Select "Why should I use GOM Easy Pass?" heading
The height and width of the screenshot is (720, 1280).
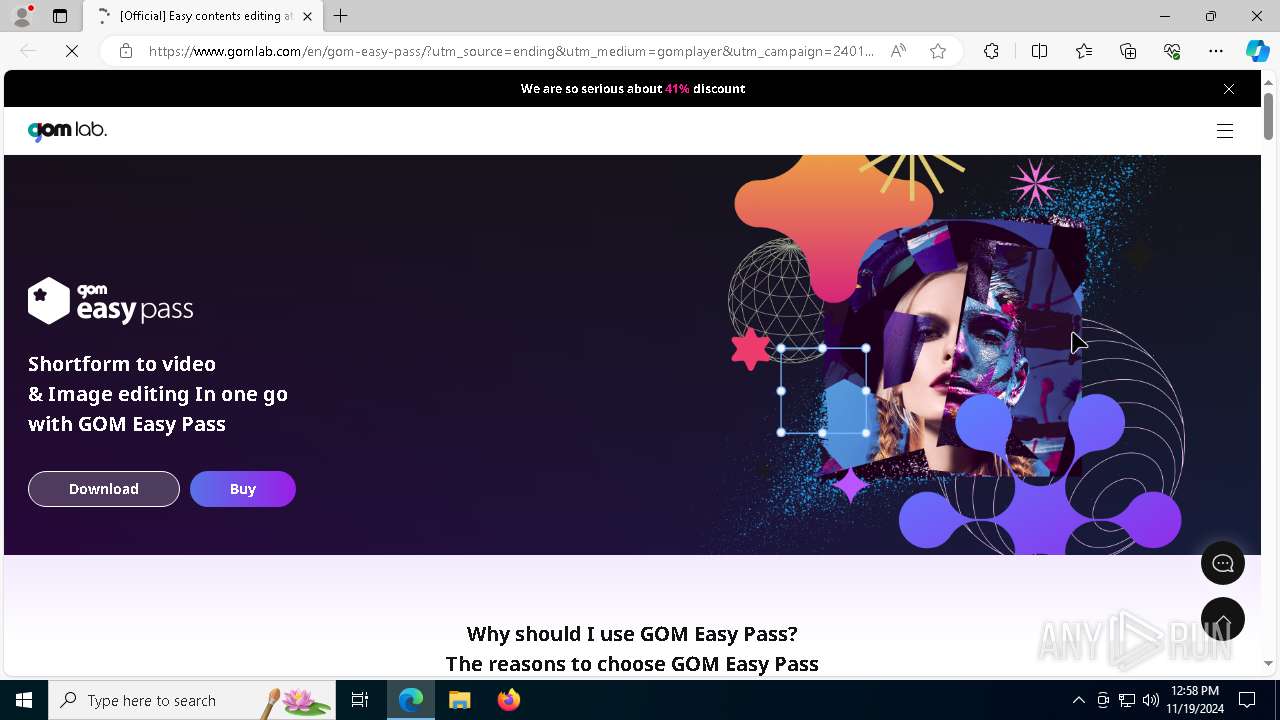(632, 633)
